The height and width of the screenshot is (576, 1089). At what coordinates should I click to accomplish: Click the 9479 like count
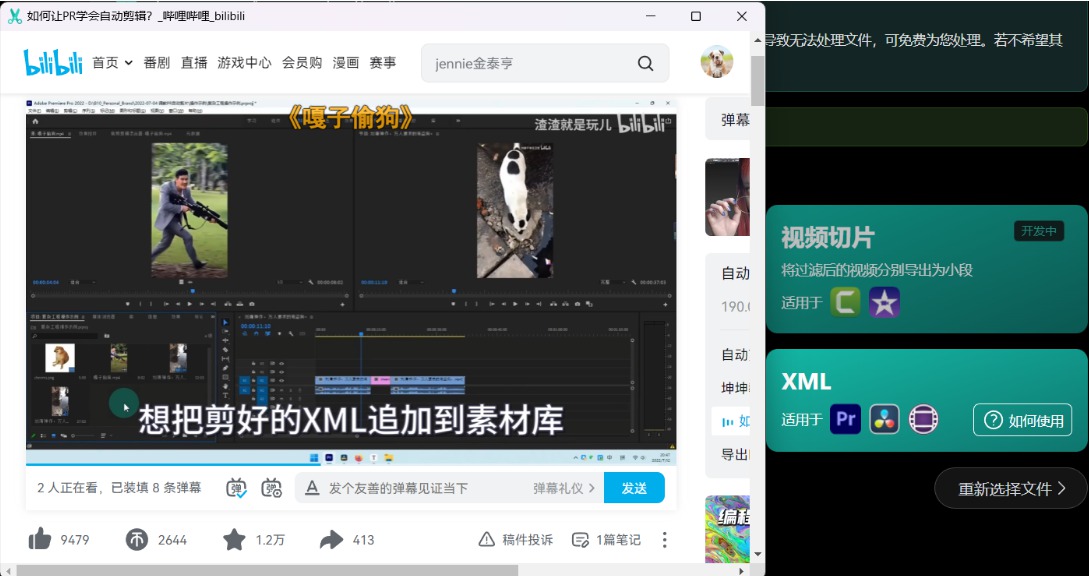(x=75, y=540)
